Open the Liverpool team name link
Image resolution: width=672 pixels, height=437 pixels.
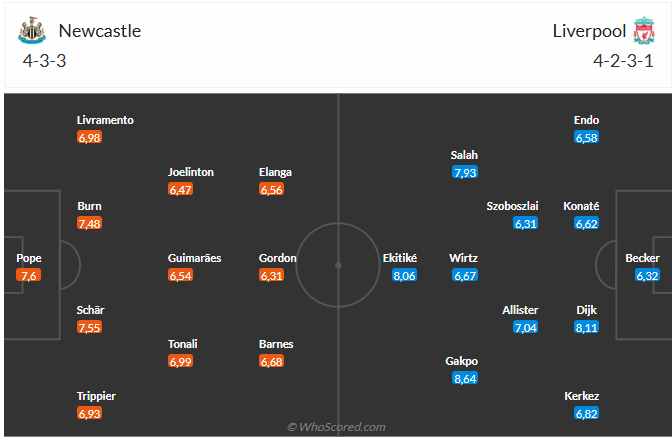click(x=589, y=31)
